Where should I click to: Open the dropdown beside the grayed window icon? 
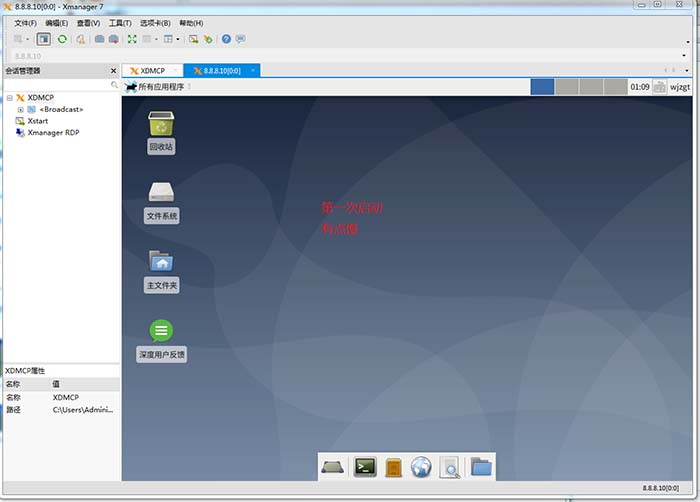click(156, 39)
